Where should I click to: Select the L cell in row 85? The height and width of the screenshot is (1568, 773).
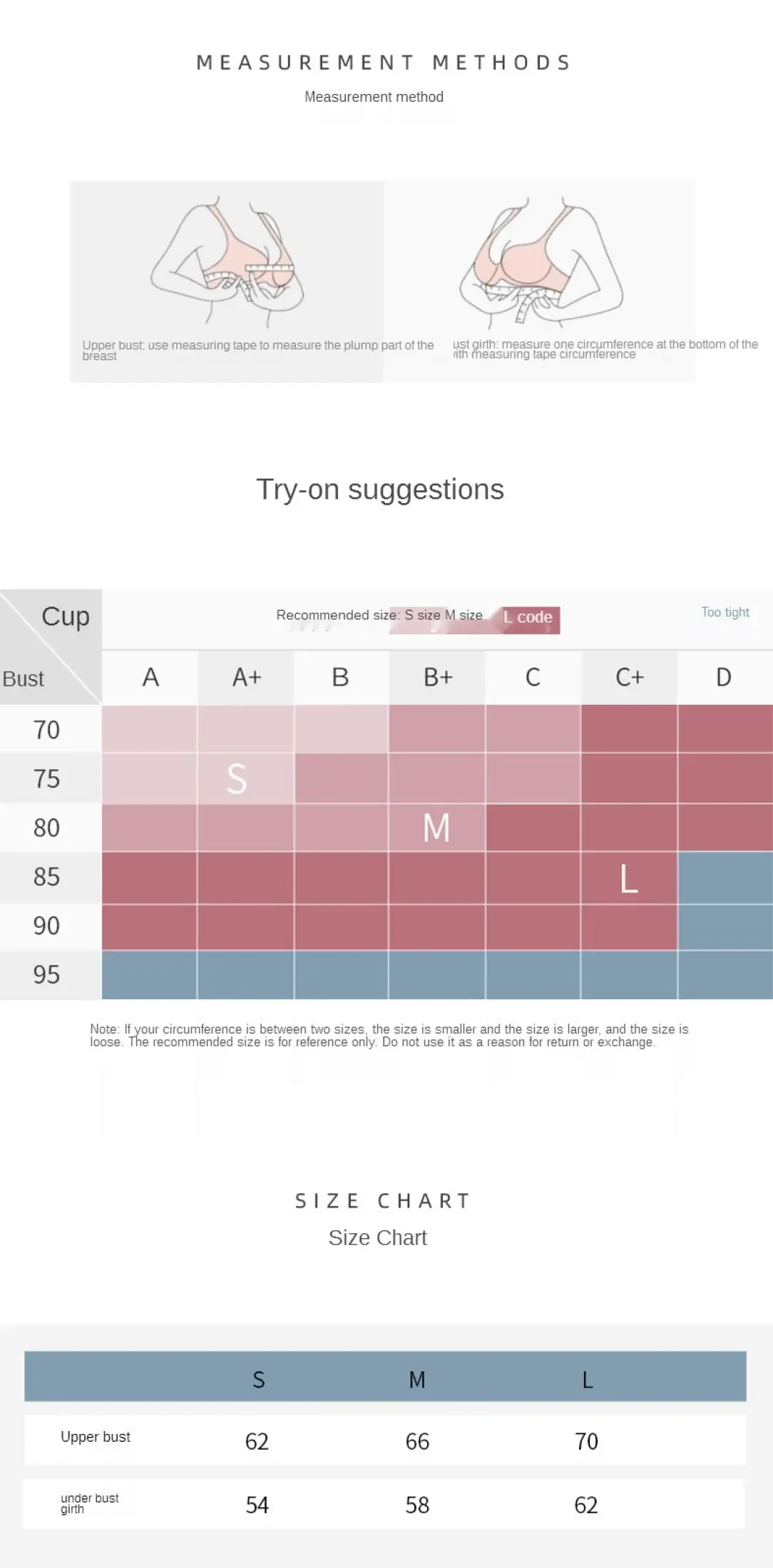(629, 878)
